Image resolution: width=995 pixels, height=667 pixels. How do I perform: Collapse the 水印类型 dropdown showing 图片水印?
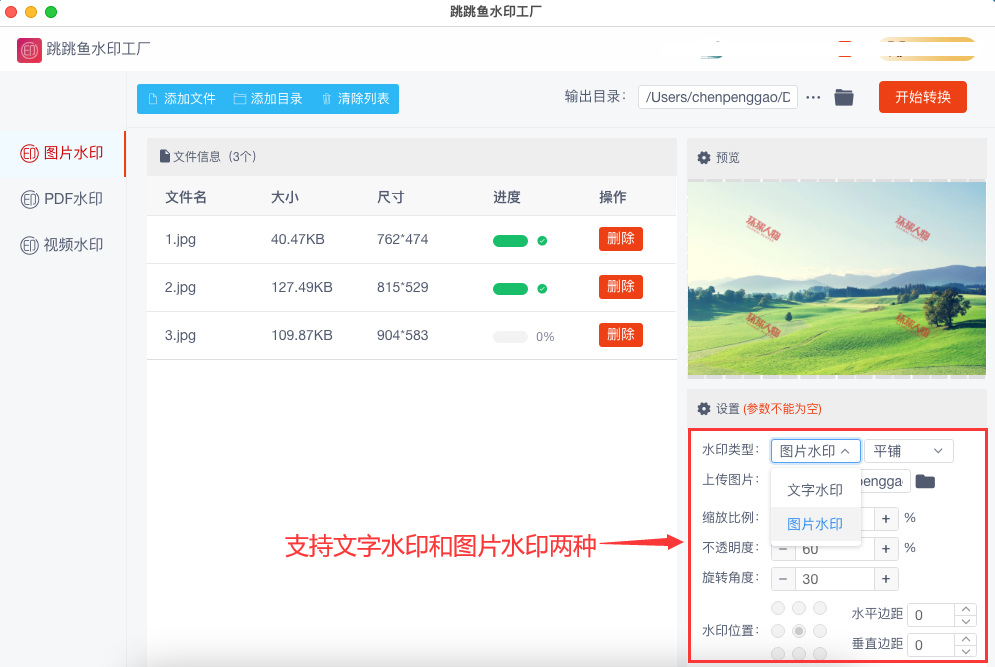815,451
